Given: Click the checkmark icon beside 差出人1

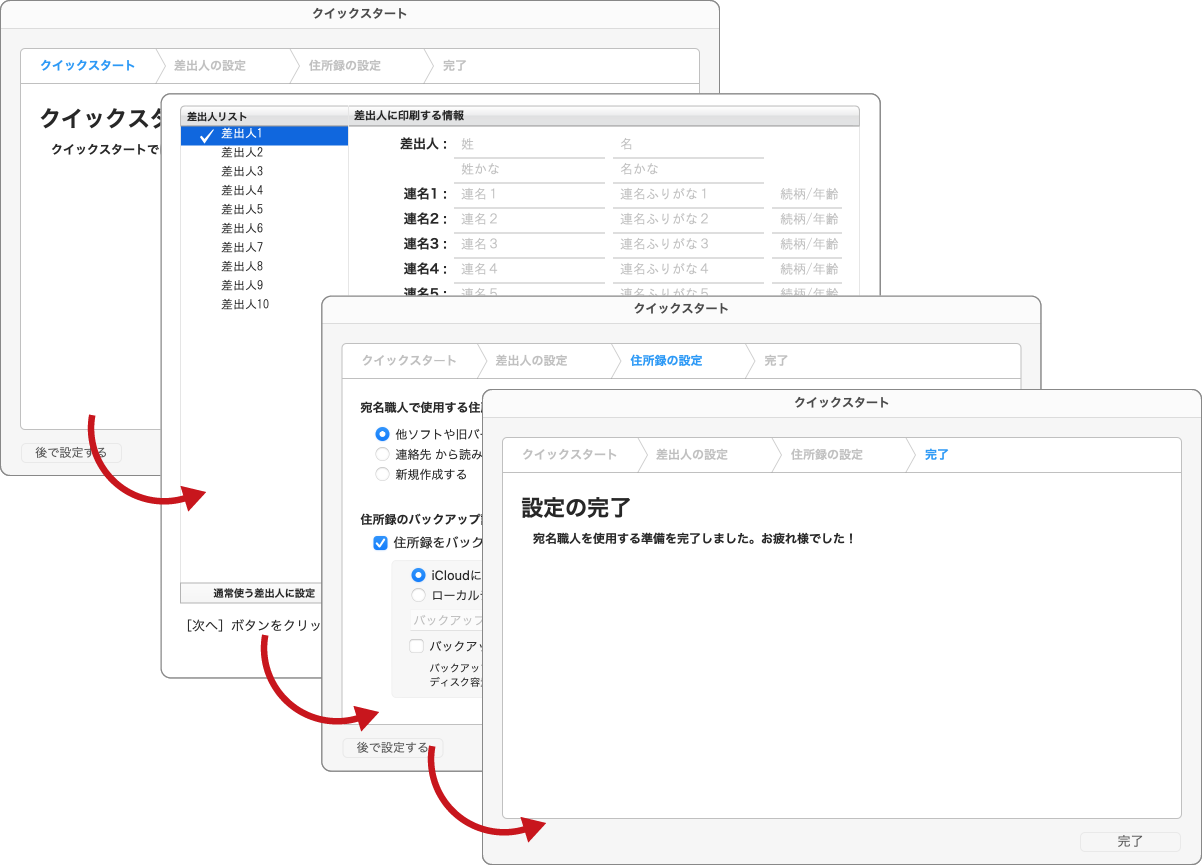Looking at the screenshot, I should click(207, 135).
